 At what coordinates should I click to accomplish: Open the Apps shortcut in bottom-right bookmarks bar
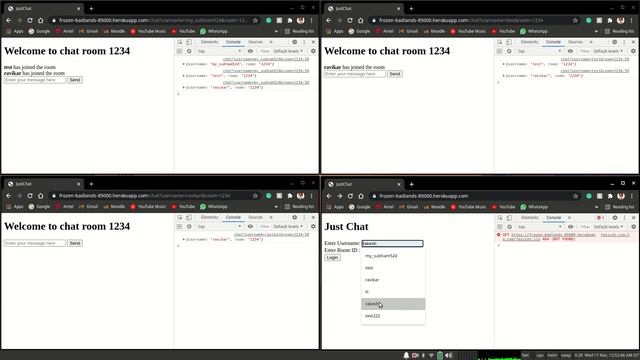coord(335,207)
